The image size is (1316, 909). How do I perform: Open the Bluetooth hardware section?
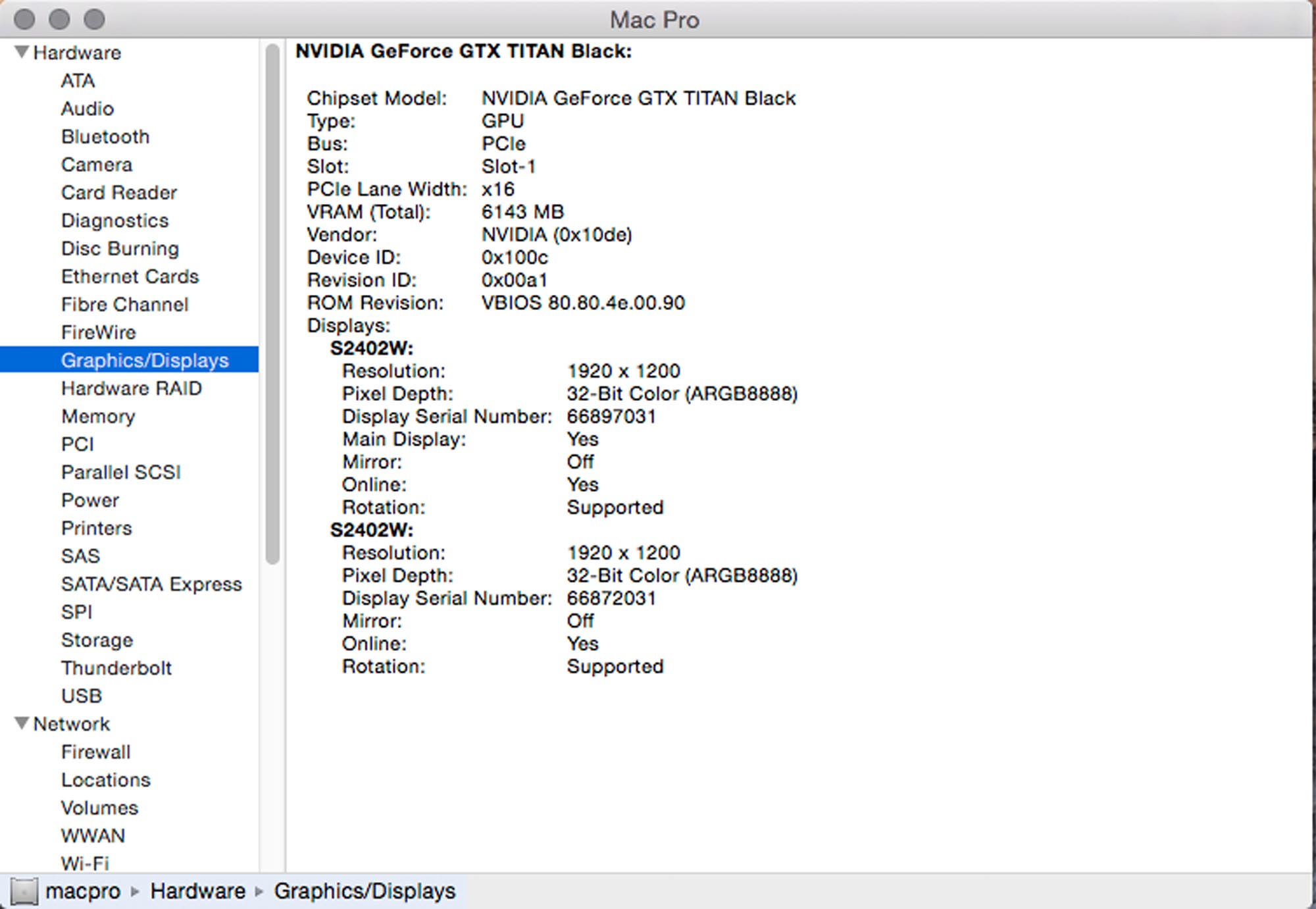pyautogui.click(x=105, y=137)
